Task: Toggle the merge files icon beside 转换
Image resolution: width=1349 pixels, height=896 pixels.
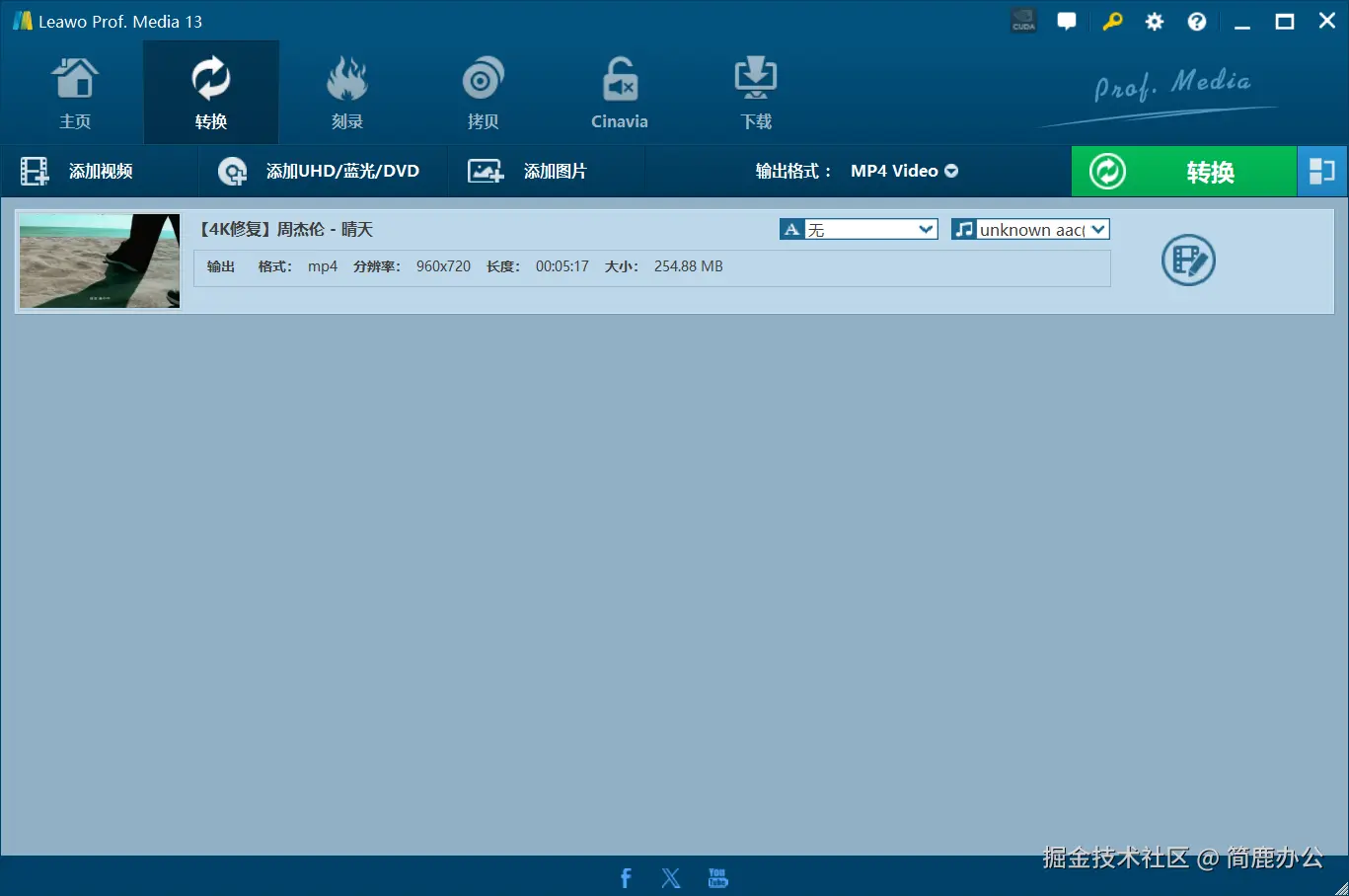Action: [x=1322, y=172]
